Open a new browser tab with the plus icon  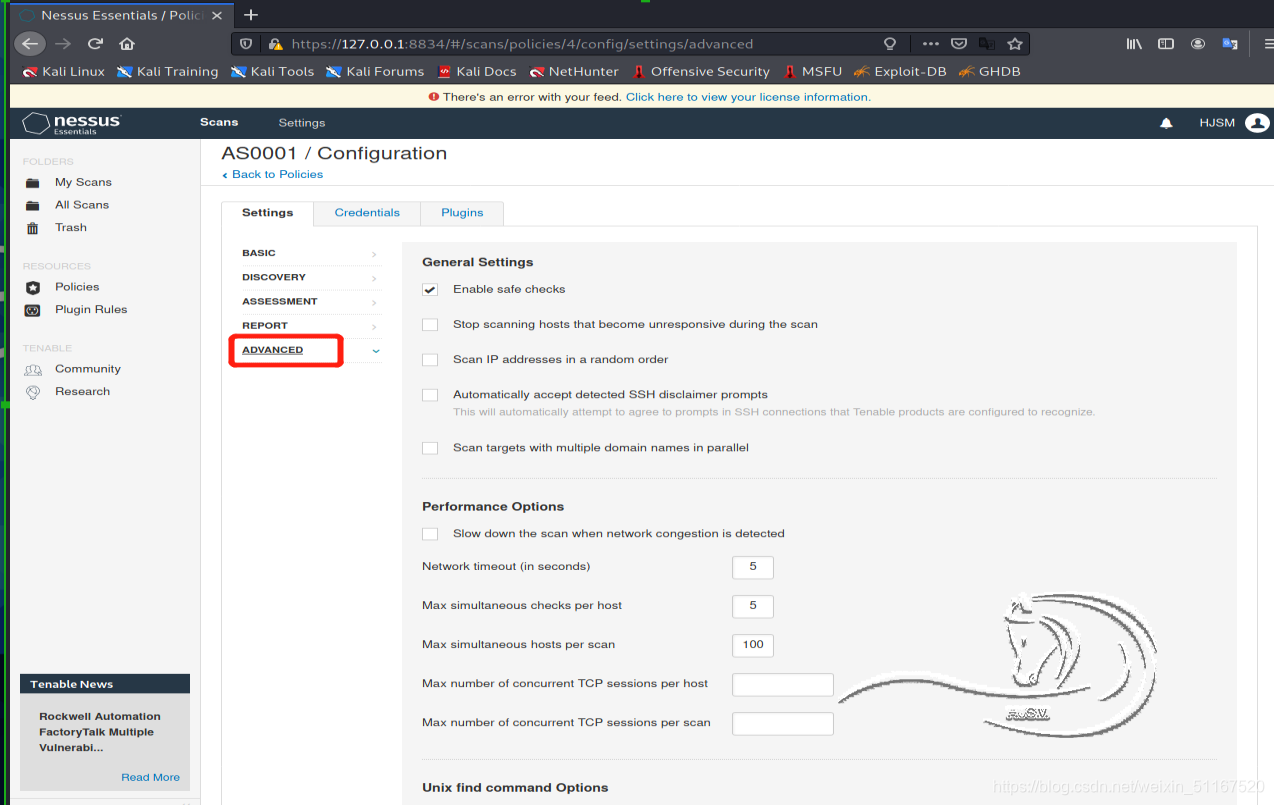click(251, 15)
